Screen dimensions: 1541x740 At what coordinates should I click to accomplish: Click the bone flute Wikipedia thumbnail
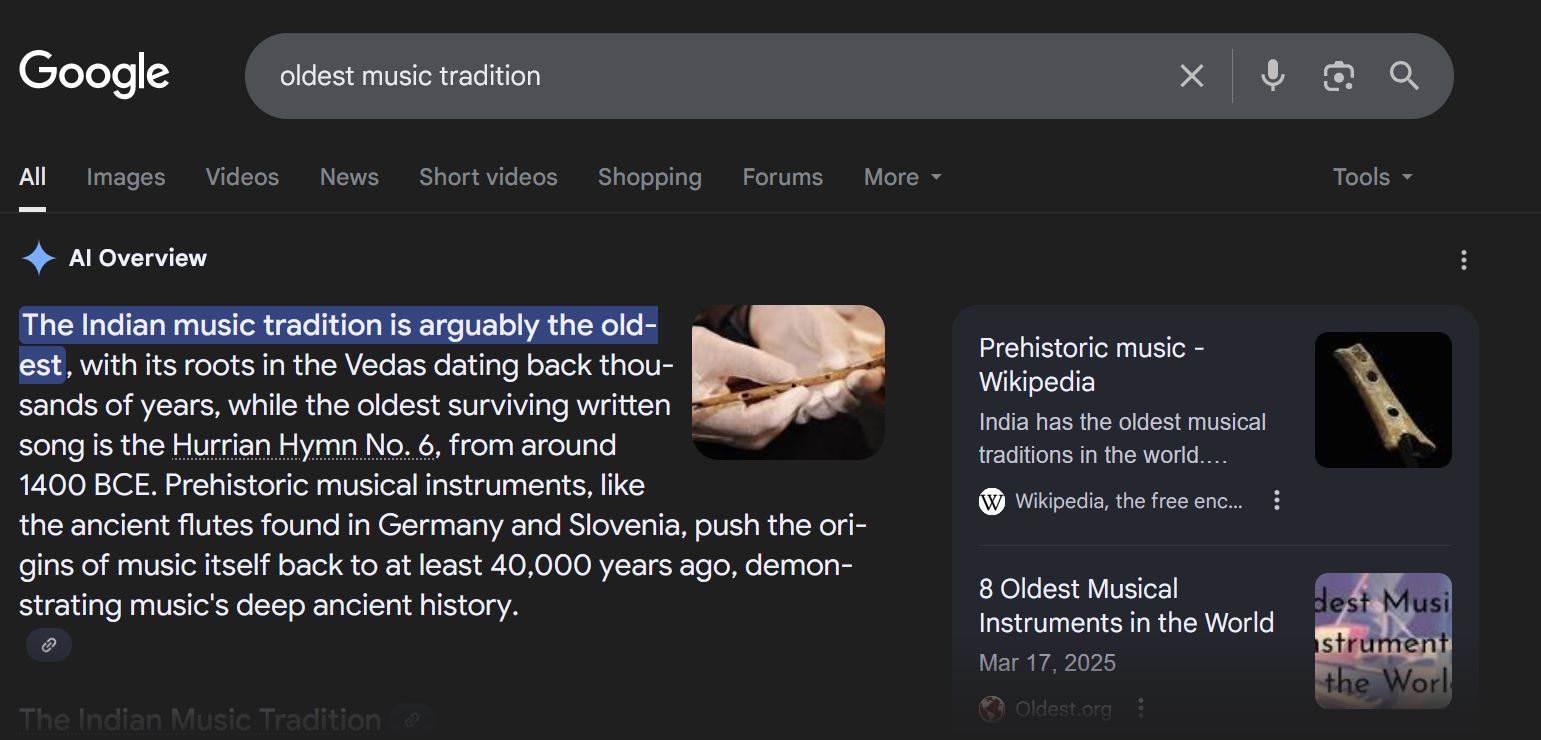click(x=1383, y=400)
